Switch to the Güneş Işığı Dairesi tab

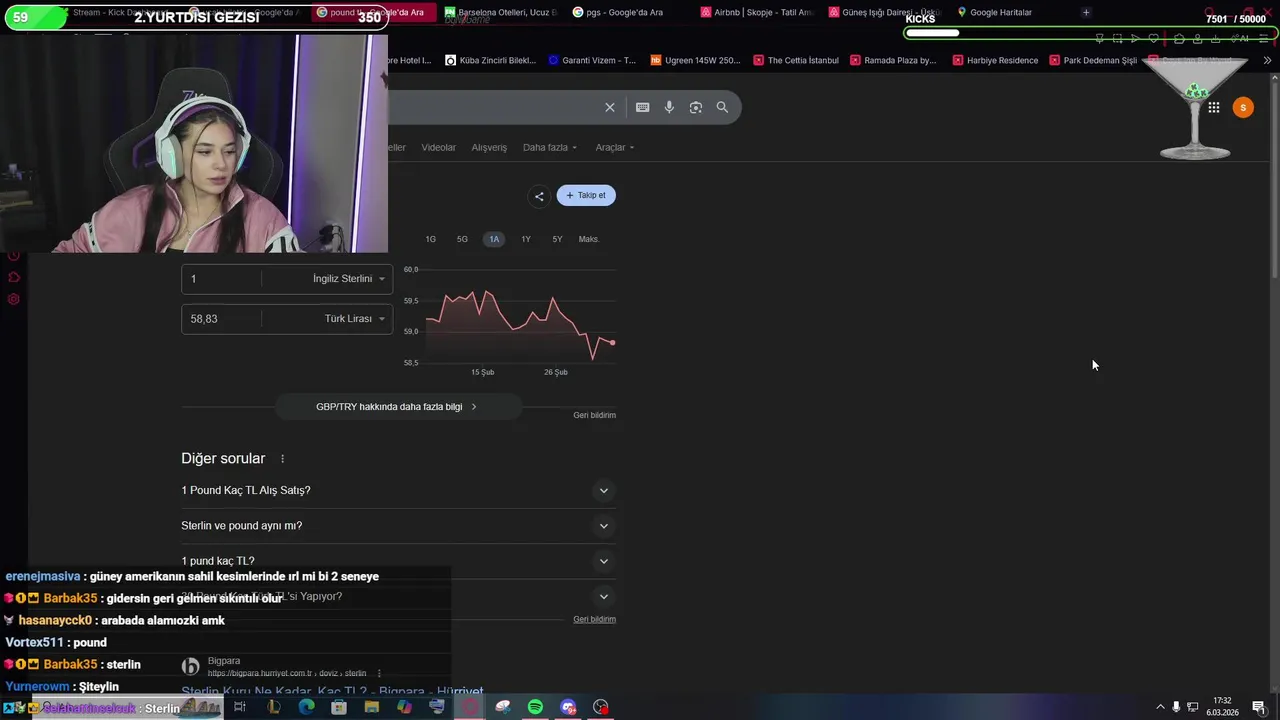885,12
